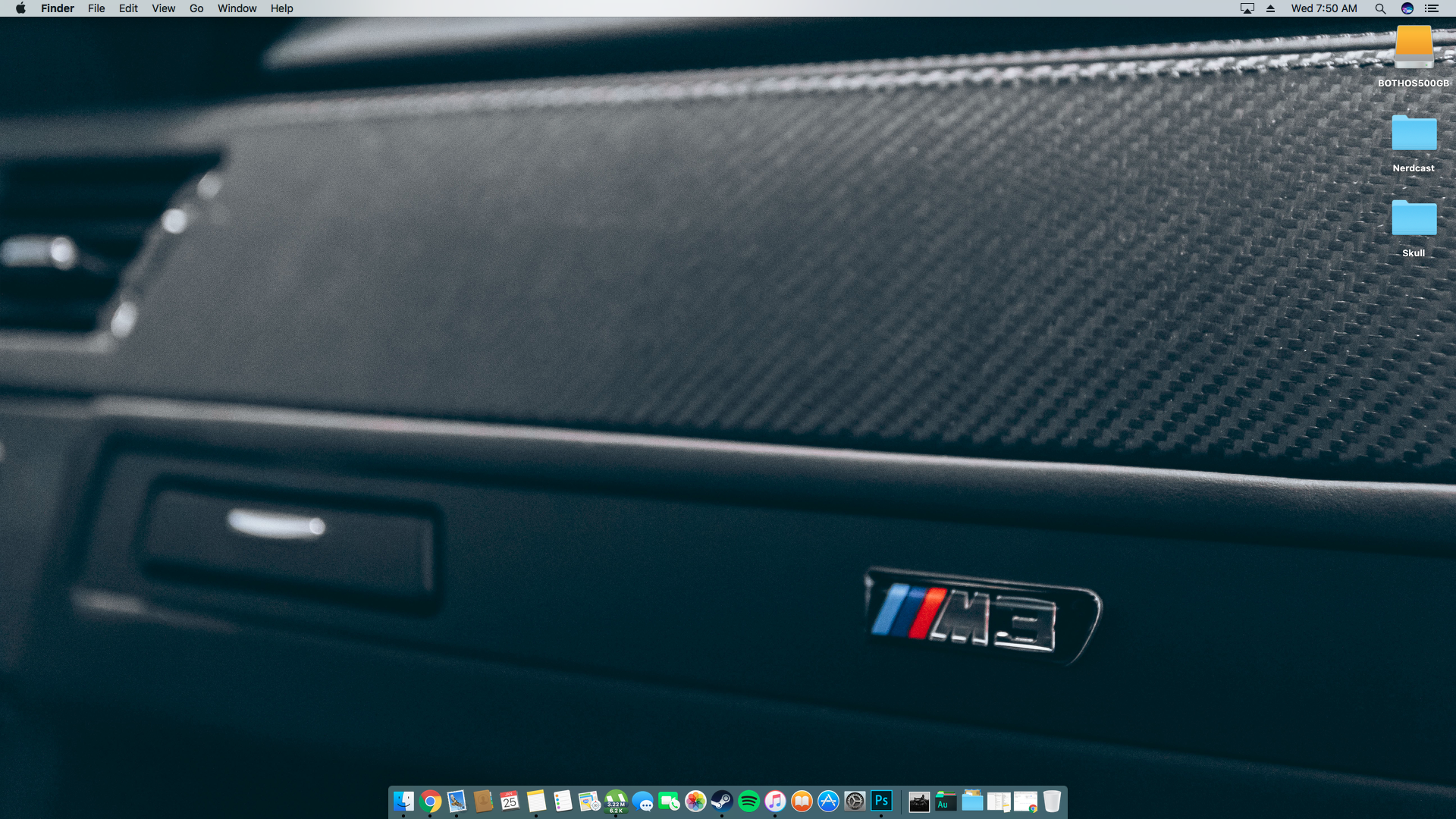Open the dark photo stack in the Dock
This screenshot has height=819, width=1456.
click(919, 801)
